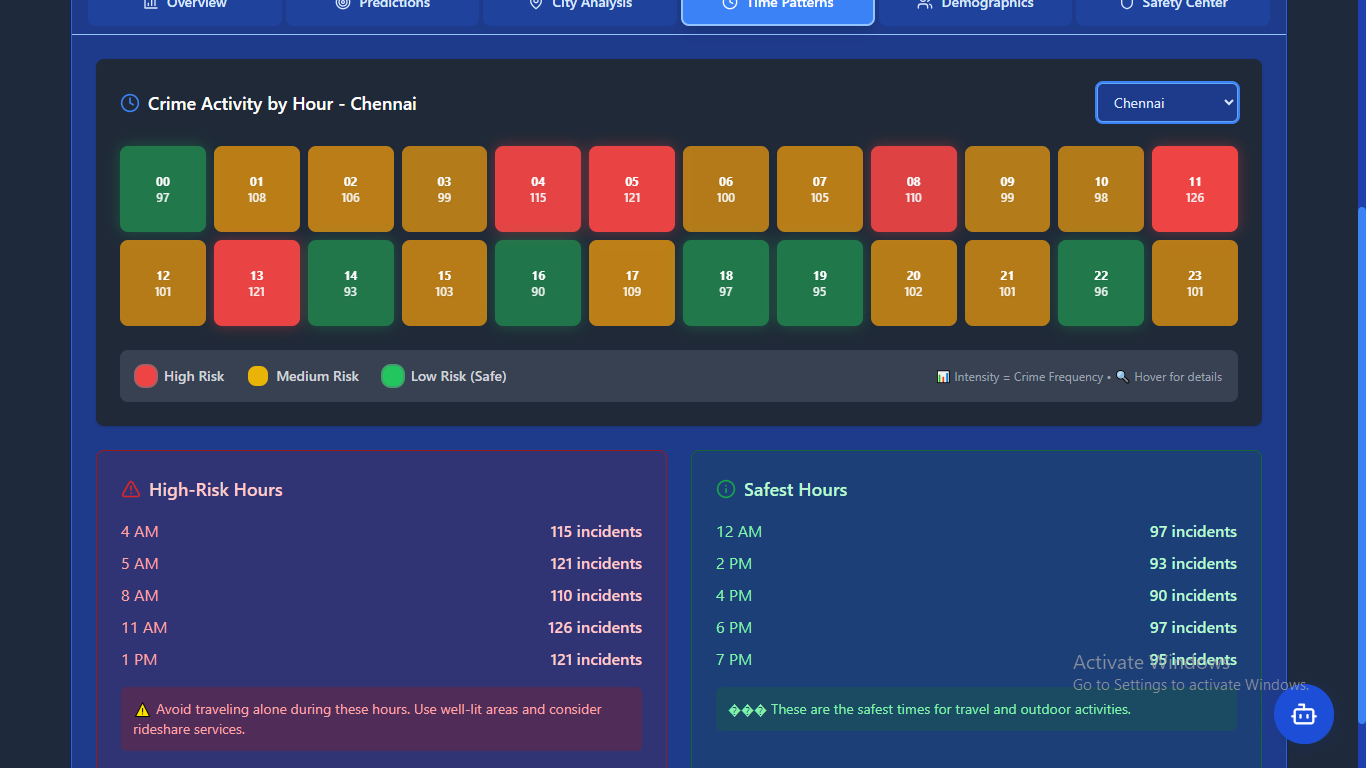Screen dimensions: 1366x768
Task: Click hour 09 tile showing 99
Action: [1007, 189]
